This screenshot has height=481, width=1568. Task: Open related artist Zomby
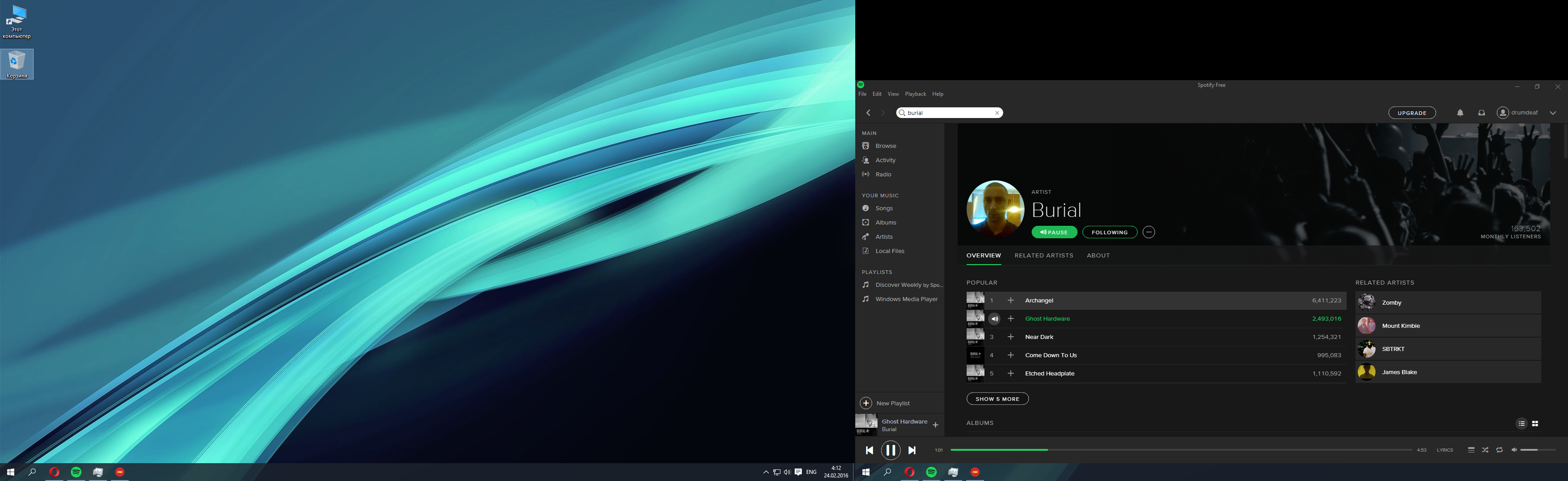[1448, 302]
